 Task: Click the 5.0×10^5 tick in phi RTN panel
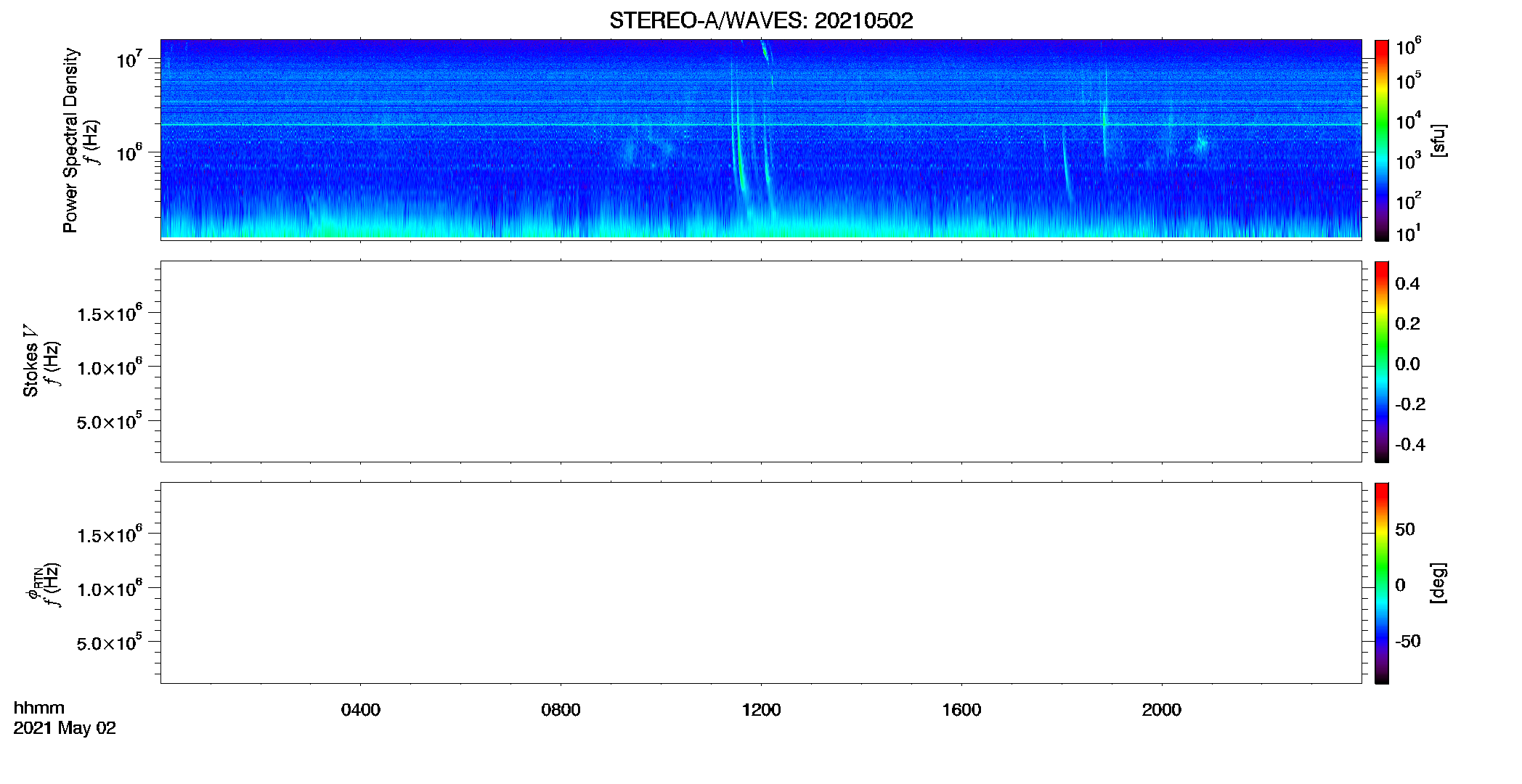pos(110,642)
